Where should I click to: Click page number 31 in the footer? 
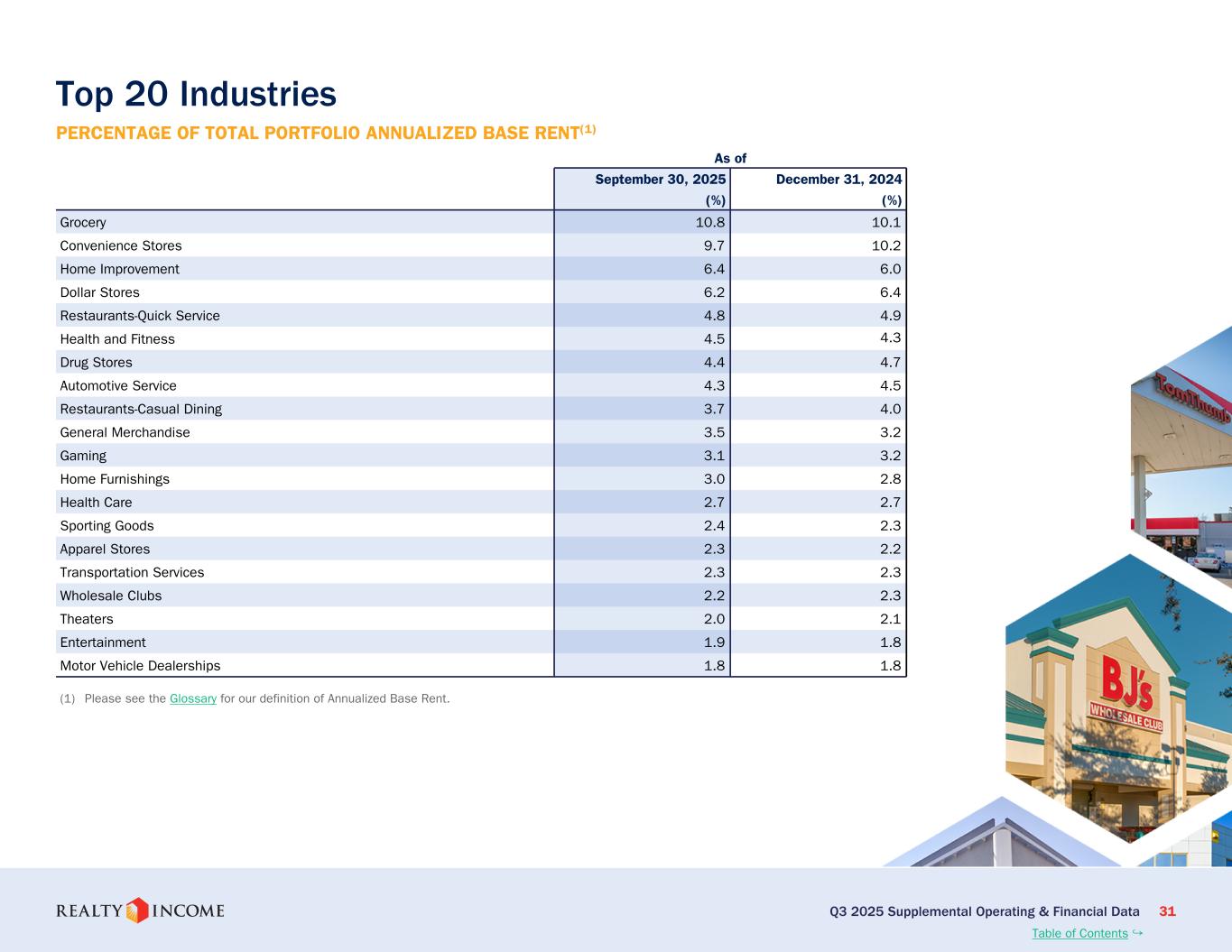[1167, 911]
